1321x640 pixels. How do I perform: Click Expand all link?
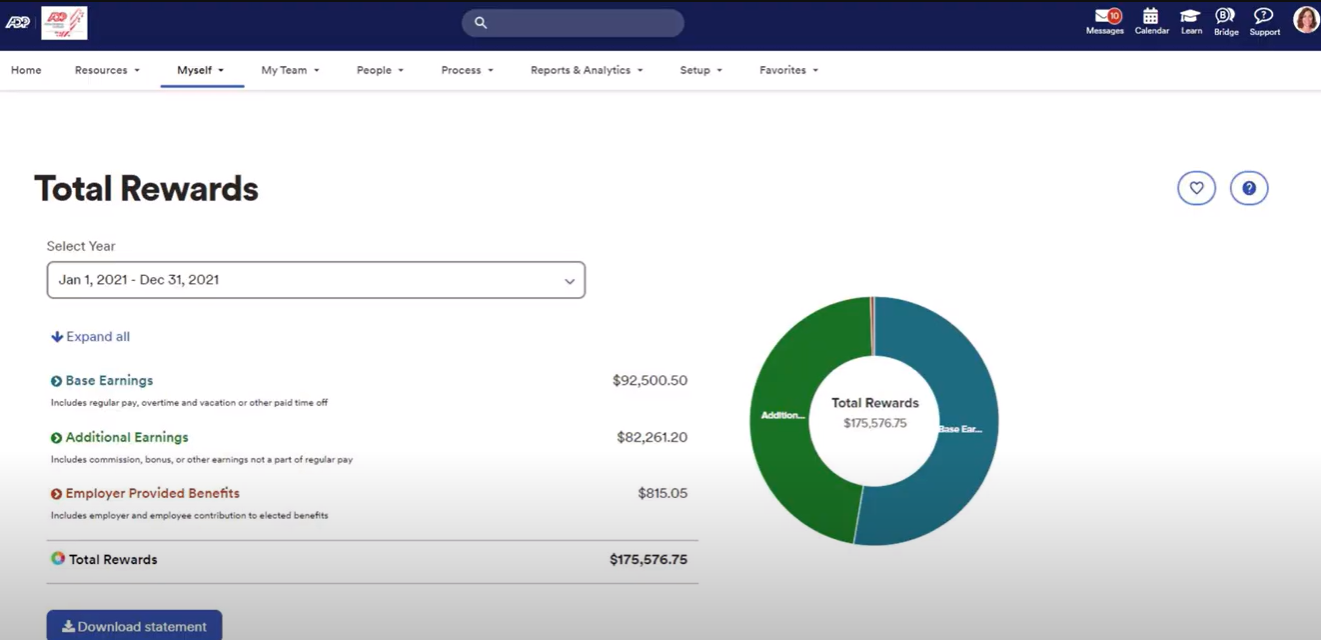pyautogui.click(x=91, y=337)
